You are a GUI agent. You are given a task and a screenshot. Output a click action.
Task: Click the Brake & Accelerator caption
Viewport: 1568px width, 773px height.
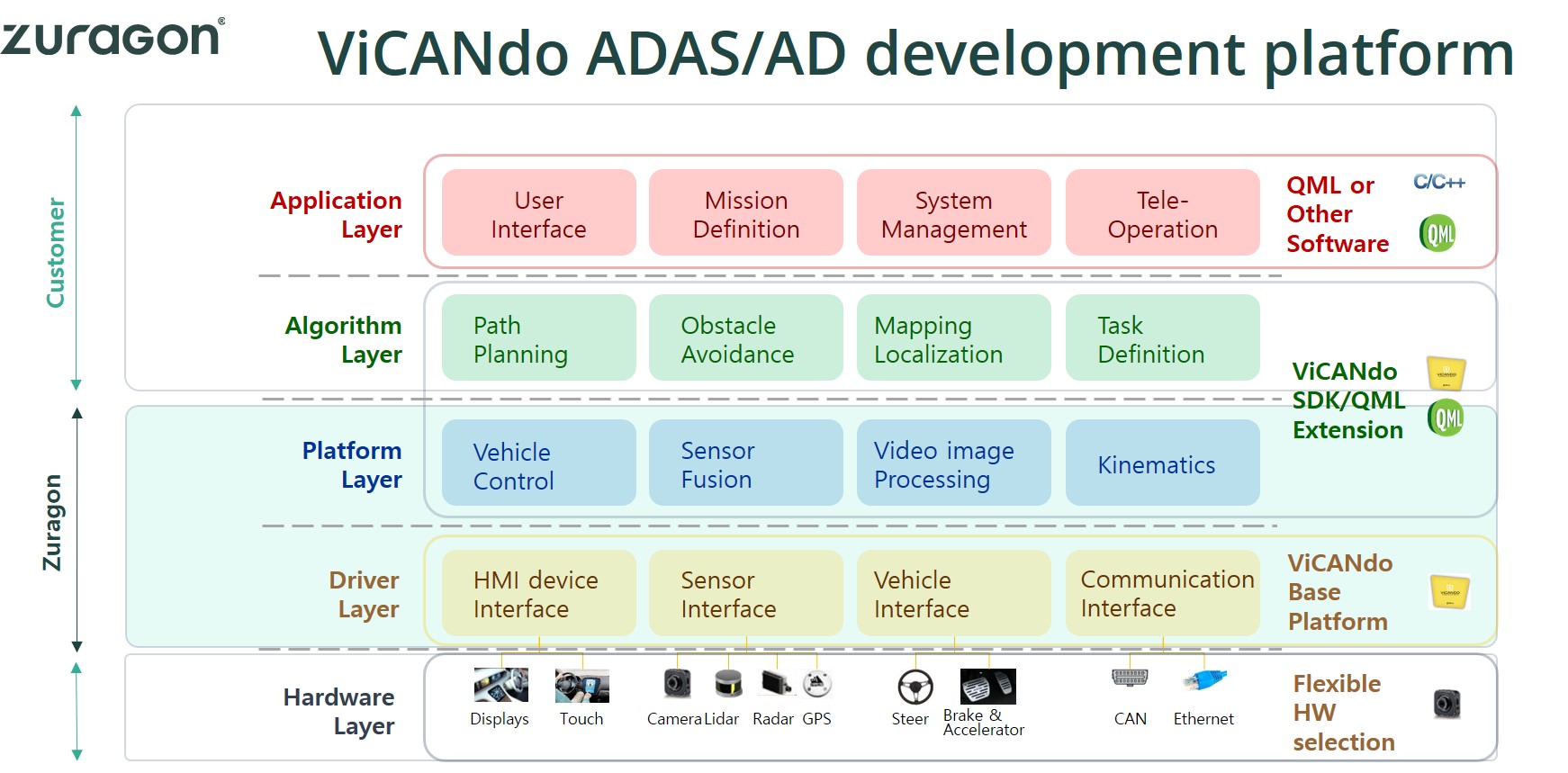(984, 723)
